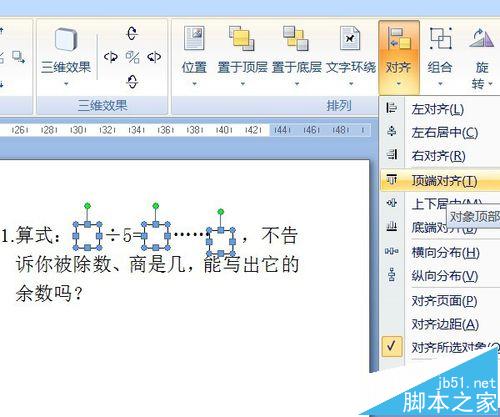Click the 组合 button label
This screenshot has width=500, height=417.
[x=440, y=67]
